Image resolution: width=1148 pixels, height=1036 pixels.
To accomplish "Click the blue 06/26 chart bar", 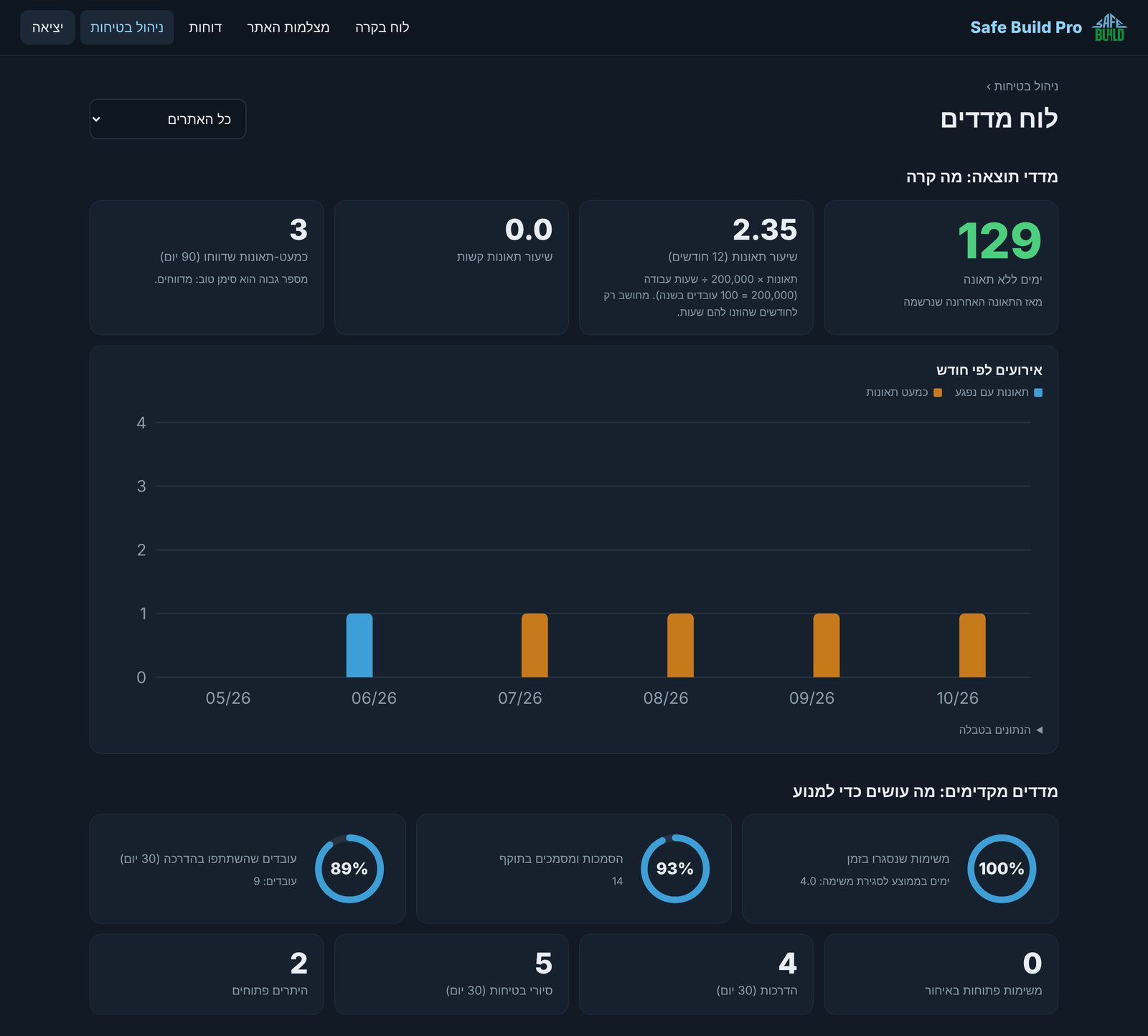I will click(359, 645).
